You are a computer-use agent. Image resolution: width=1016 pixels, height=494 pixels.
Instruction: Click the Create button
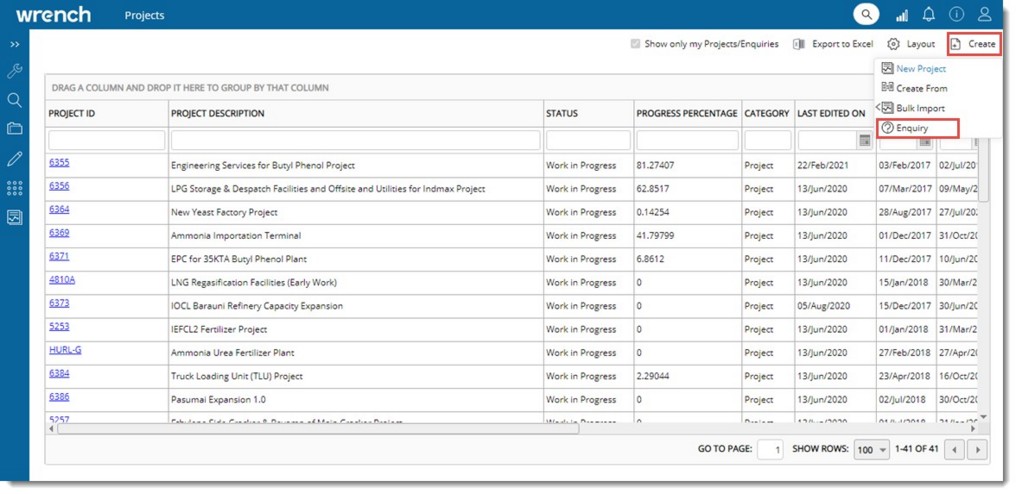tap(973, 44)
